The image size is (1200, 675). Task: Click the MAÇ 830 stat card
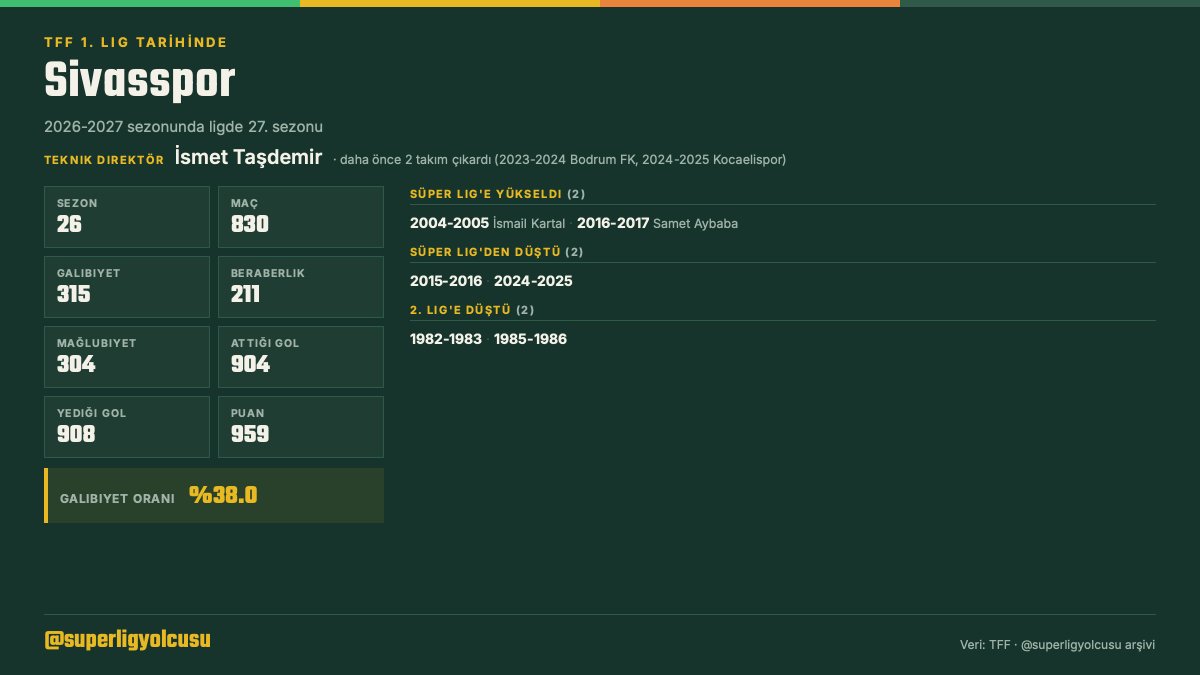coord(301,217)
